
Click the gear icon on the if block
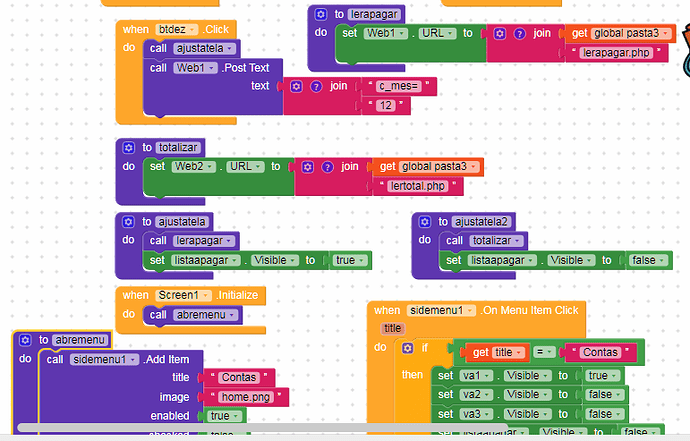pyautogui.click(x=407, y=348)
